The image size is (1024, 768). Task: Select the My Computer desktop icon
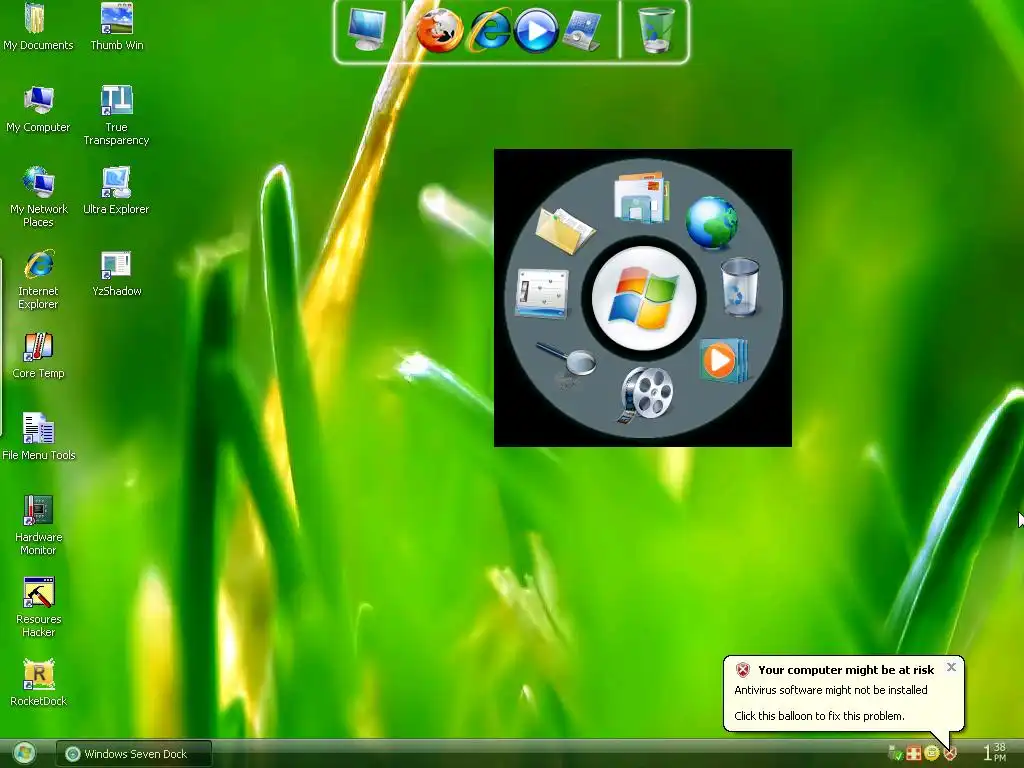38,110
